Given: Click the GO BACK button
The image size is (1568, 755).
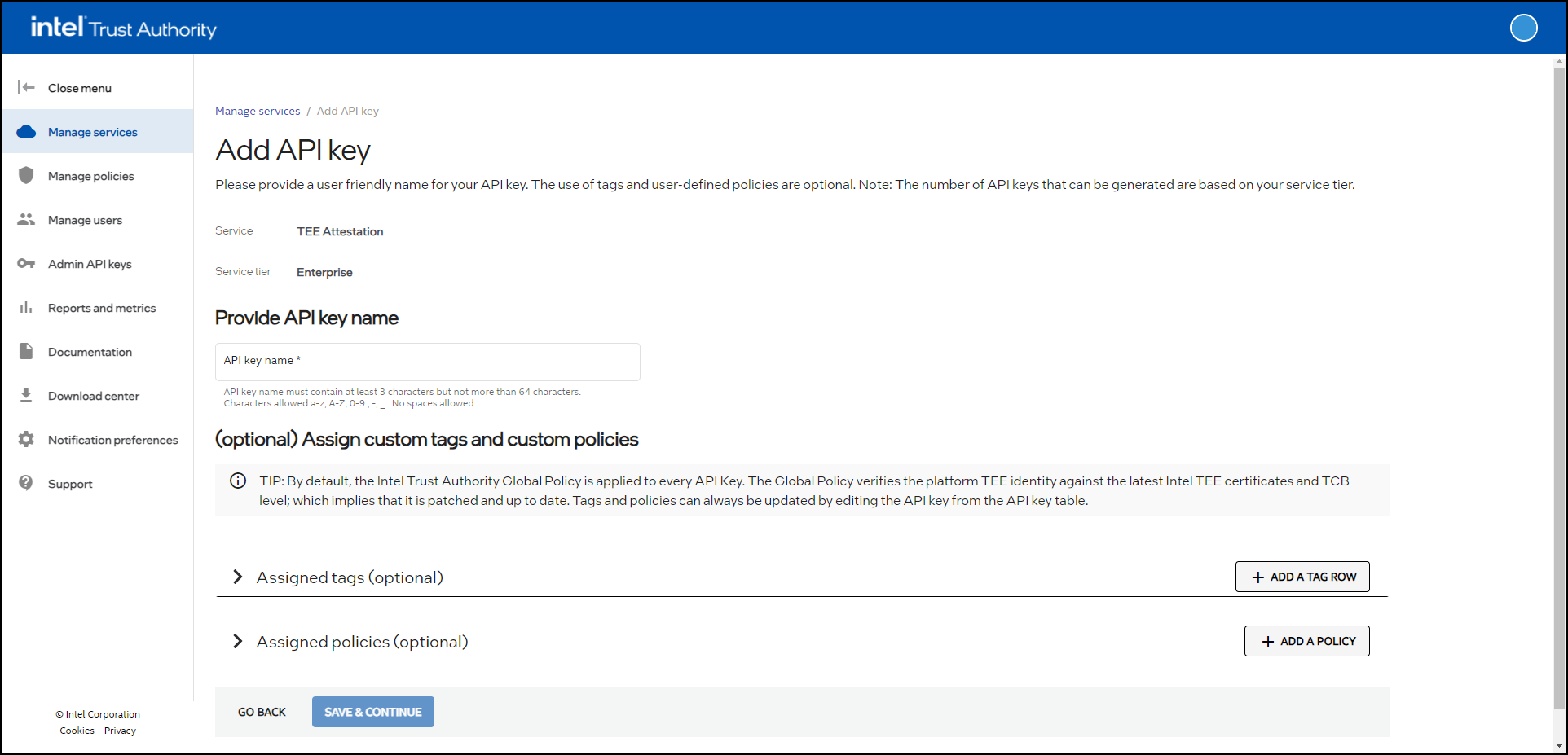Looking at the screenshot, I should (262, 712).
